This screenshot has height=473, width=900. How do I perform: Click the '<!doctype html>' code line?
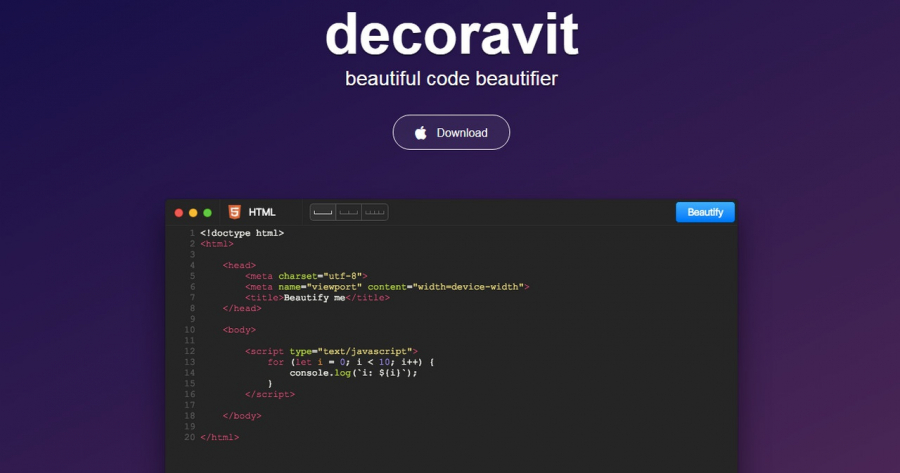(242, 233)
